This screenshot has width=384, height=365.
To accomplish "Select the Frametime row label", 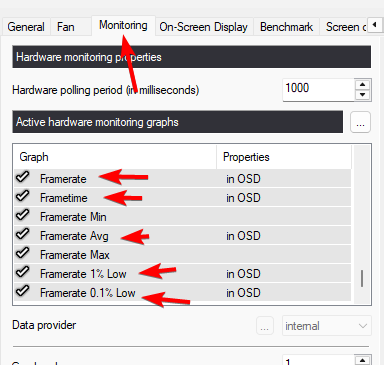I will coord(64,198).
